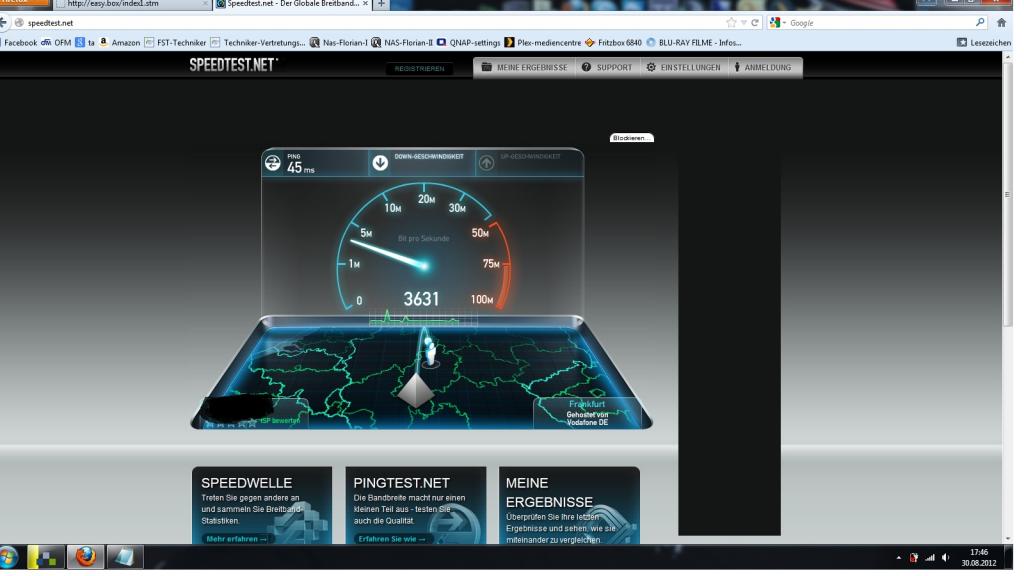This screenshot has width=1024, height=576.
Task: Click the search magnifier icon
Action: click(x=980, y=23)
